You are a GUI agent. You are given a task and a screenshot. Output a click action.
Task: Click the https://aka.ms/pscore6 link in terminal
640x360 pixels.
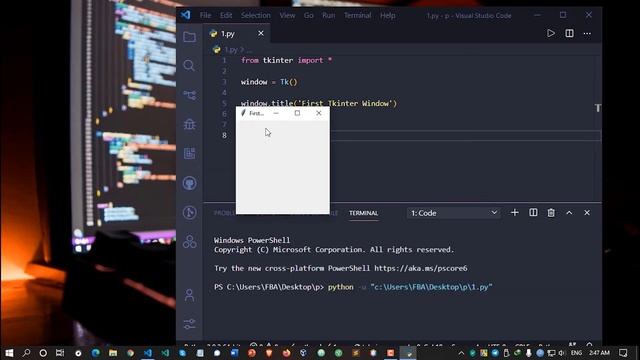(421, 268)
